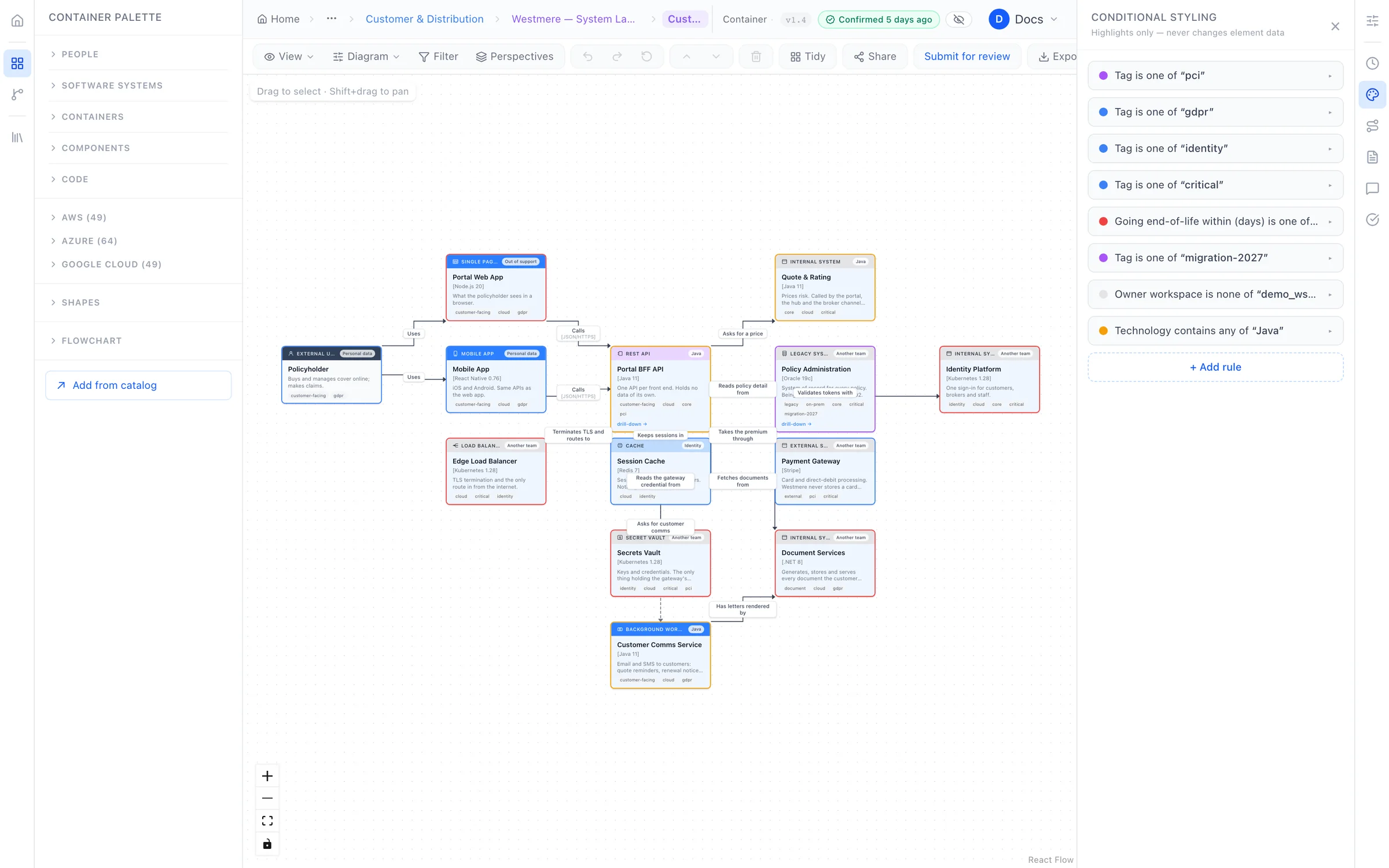
Task: Select the Portal BFF API node
Action: pyautogui.click(x=660, y=389)
